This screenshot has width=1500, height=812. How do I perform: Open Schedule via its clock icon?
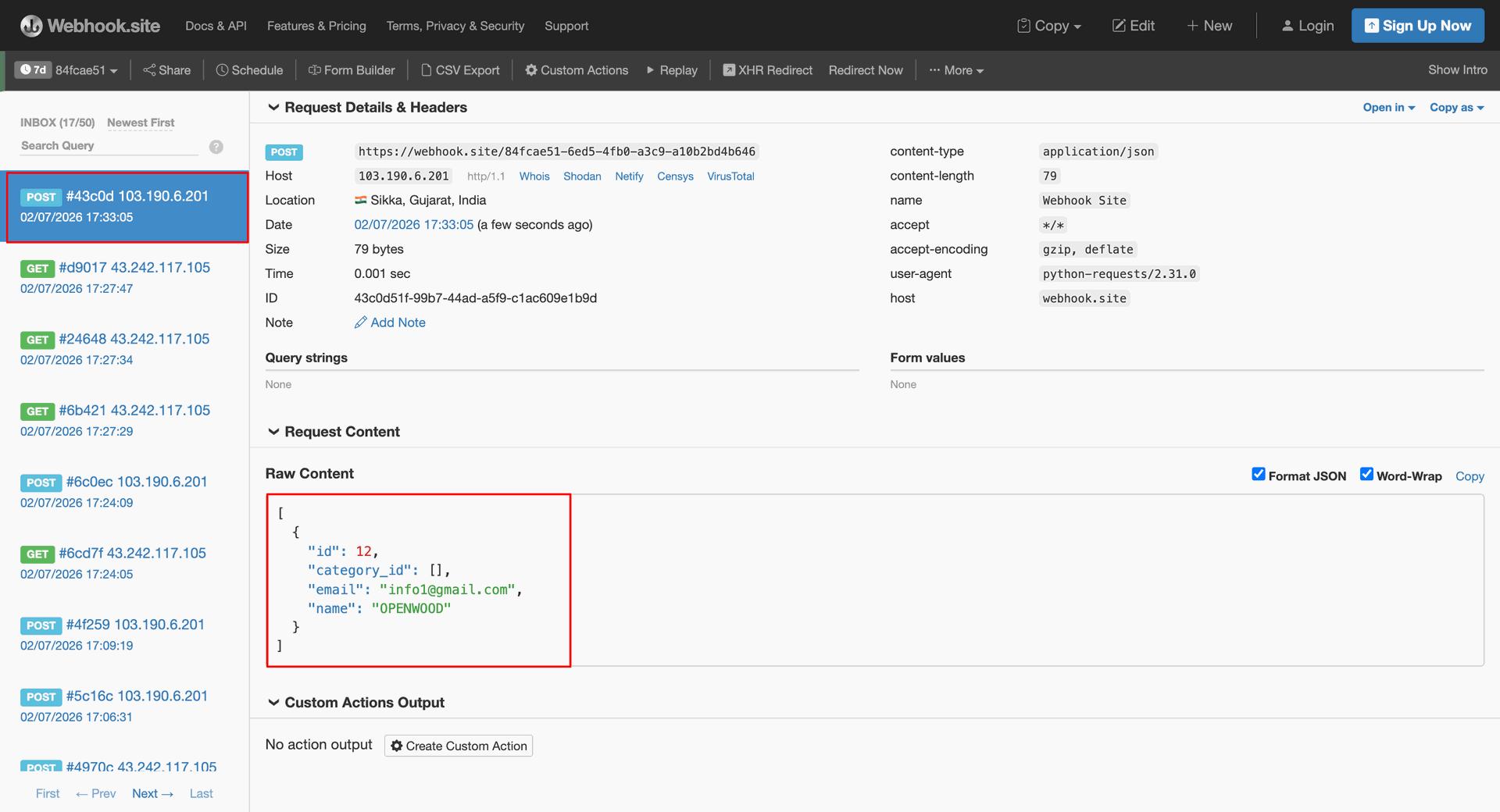click(x=222, y=70)
